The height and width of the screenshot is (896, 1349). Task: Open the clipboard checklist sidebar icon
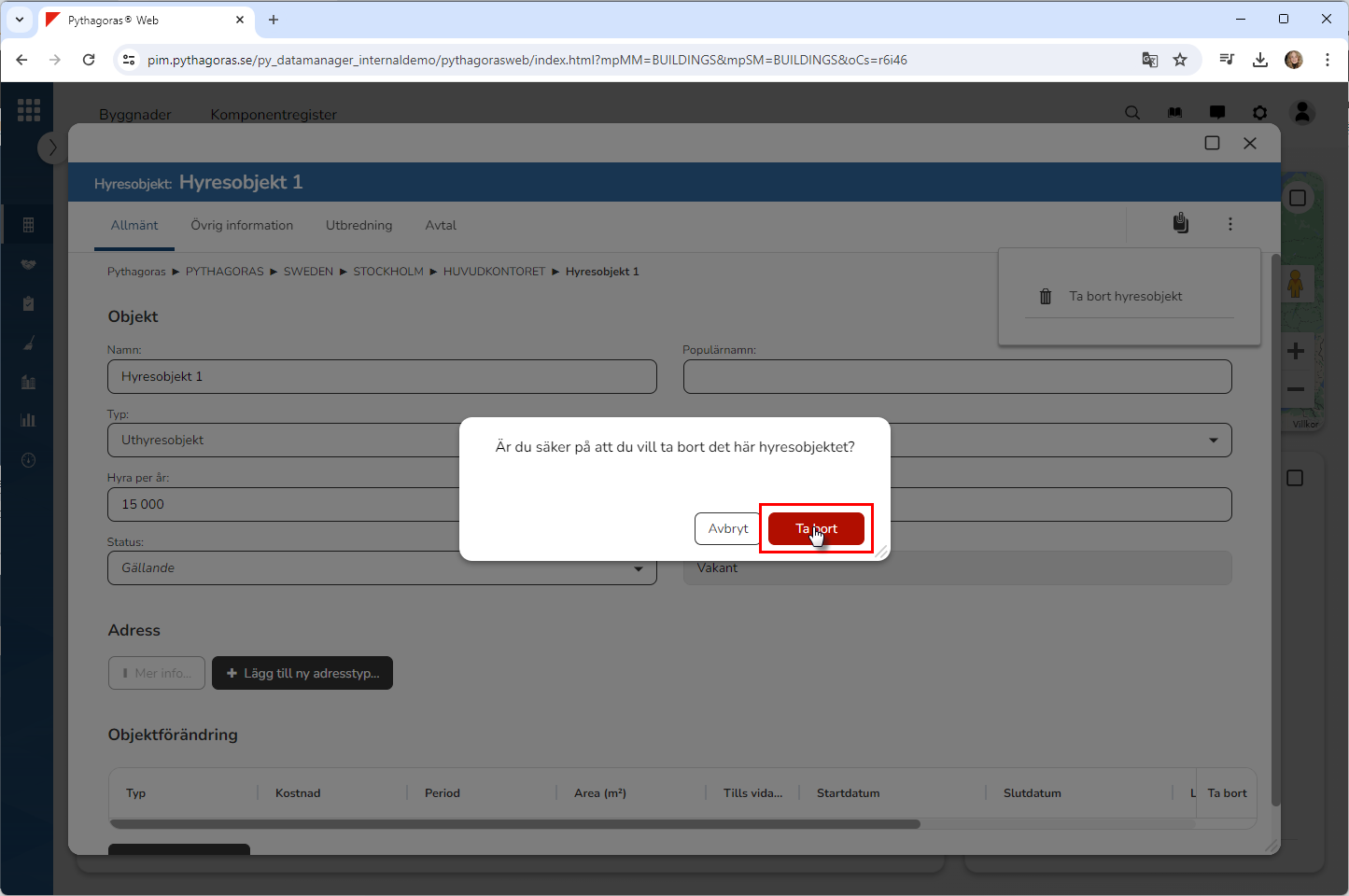(x=28, y=303)
